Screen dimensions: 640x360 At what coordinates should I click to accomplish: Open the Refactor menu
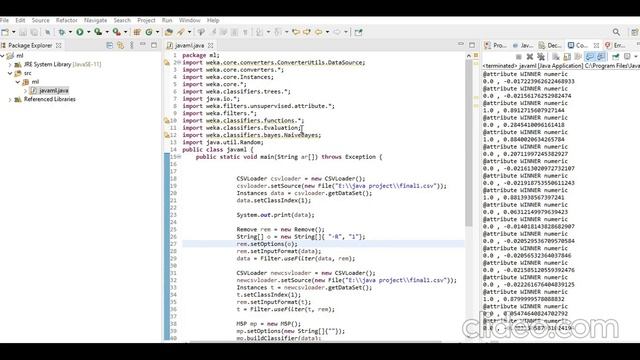pyautogui.click(x=67, y=20)
